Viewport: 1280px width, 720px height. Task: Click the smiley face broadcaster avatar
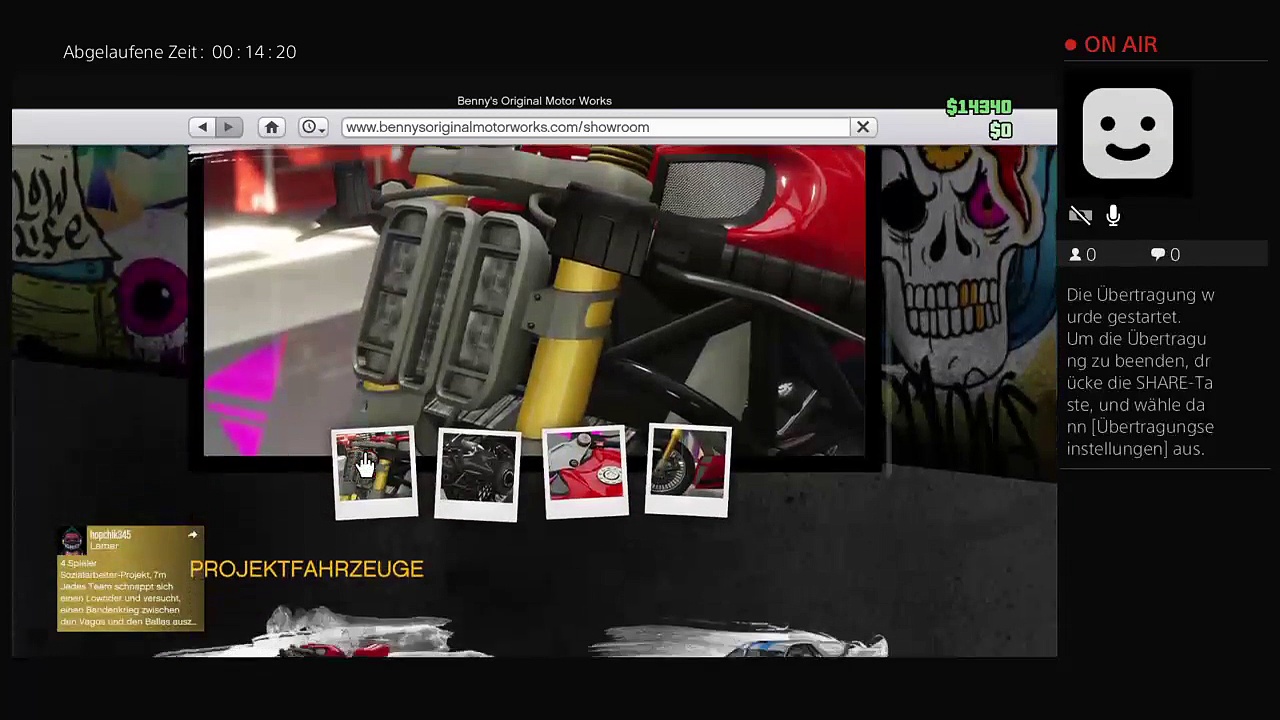(1127, 133)
